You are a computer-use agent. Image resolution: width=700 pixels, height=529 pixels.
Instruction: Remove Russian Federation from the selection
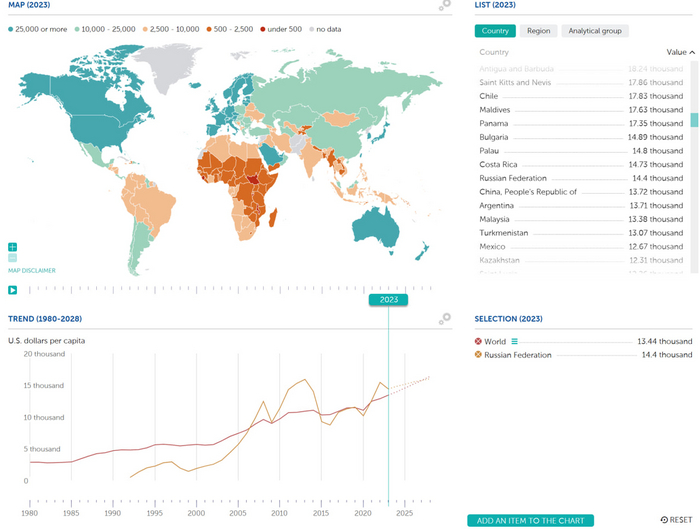(x=479, y=355)
